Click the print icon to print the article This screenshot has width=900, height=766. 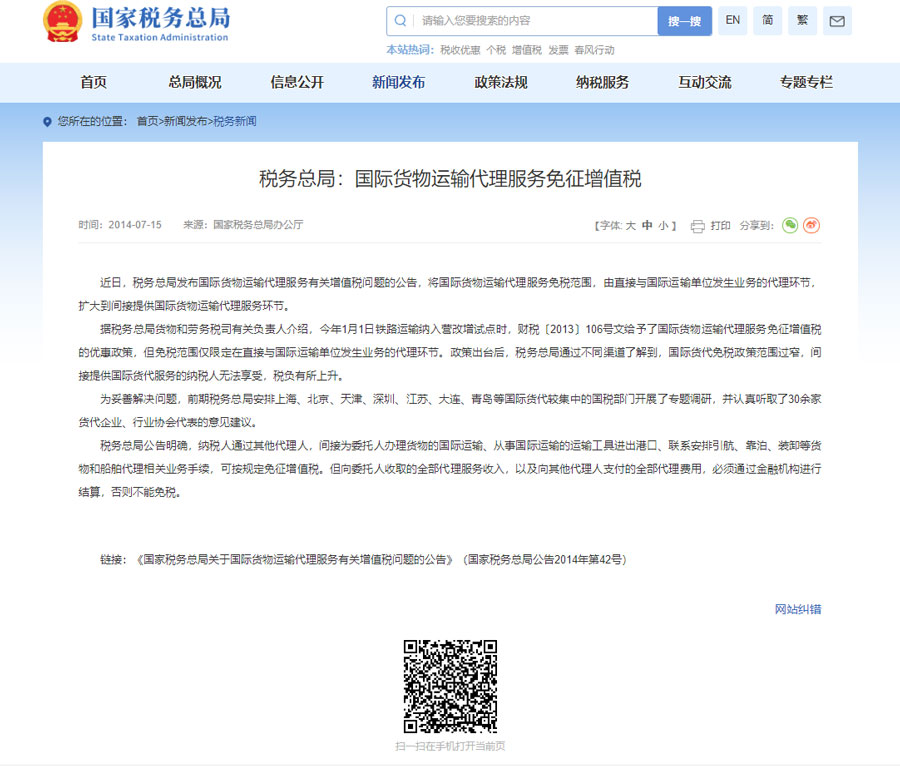click(698, 226)
